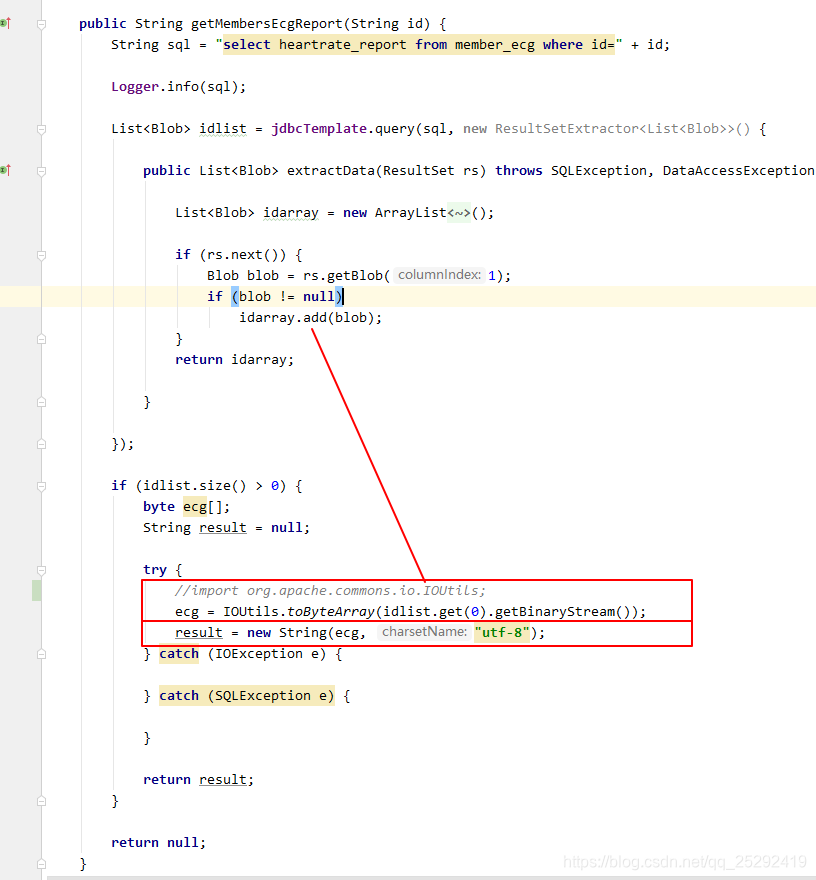This screenshot has width=816, height=880.
Task: Click the underlined idarray variable declaration
Action: click(x=291, y=213)
